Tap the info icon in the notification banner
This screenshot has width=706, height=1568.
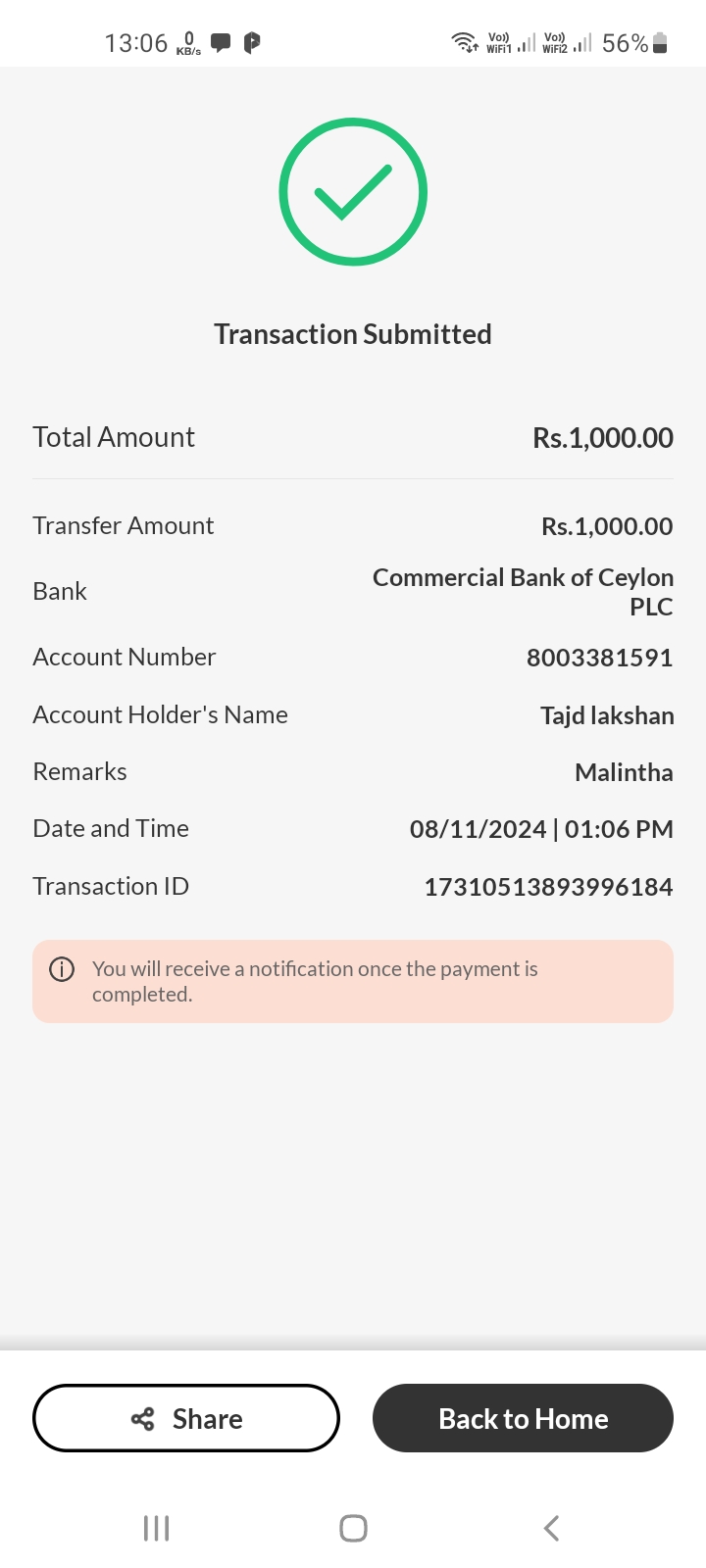pyautogui.click(x=62, y=969)
